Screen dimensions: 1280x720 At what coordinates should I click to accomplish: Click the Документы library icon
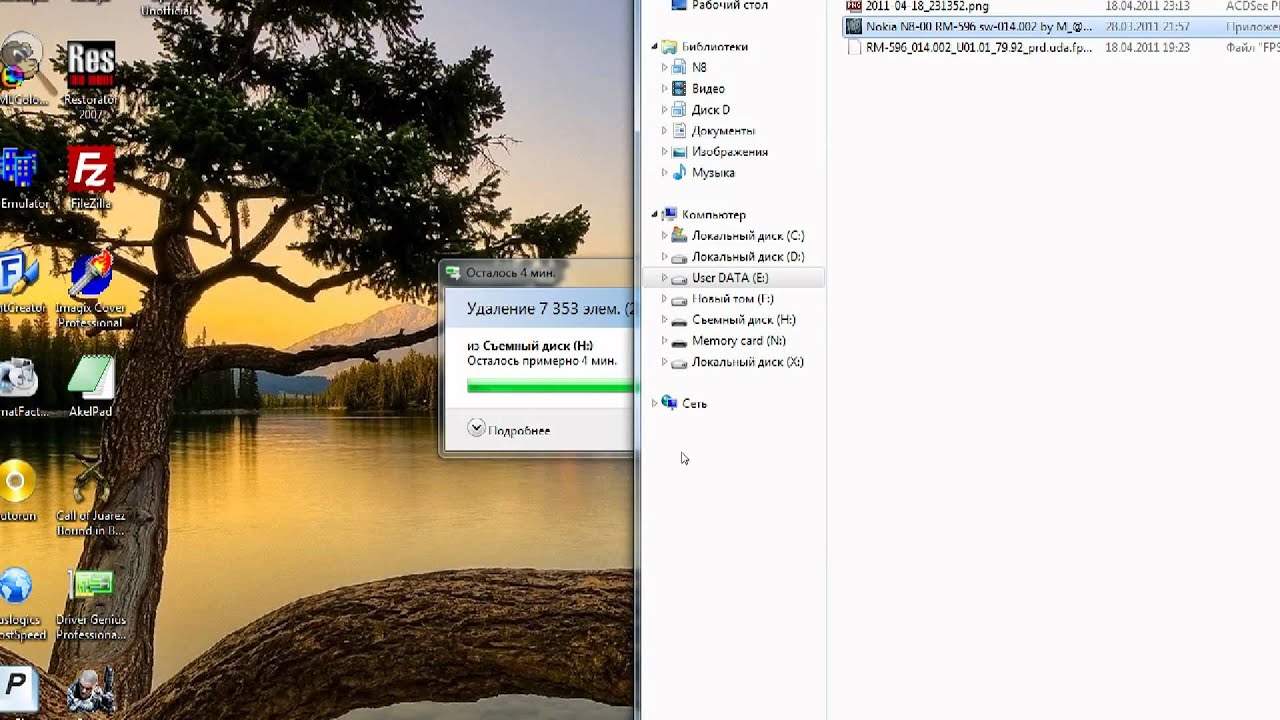(x=679, y=131)
